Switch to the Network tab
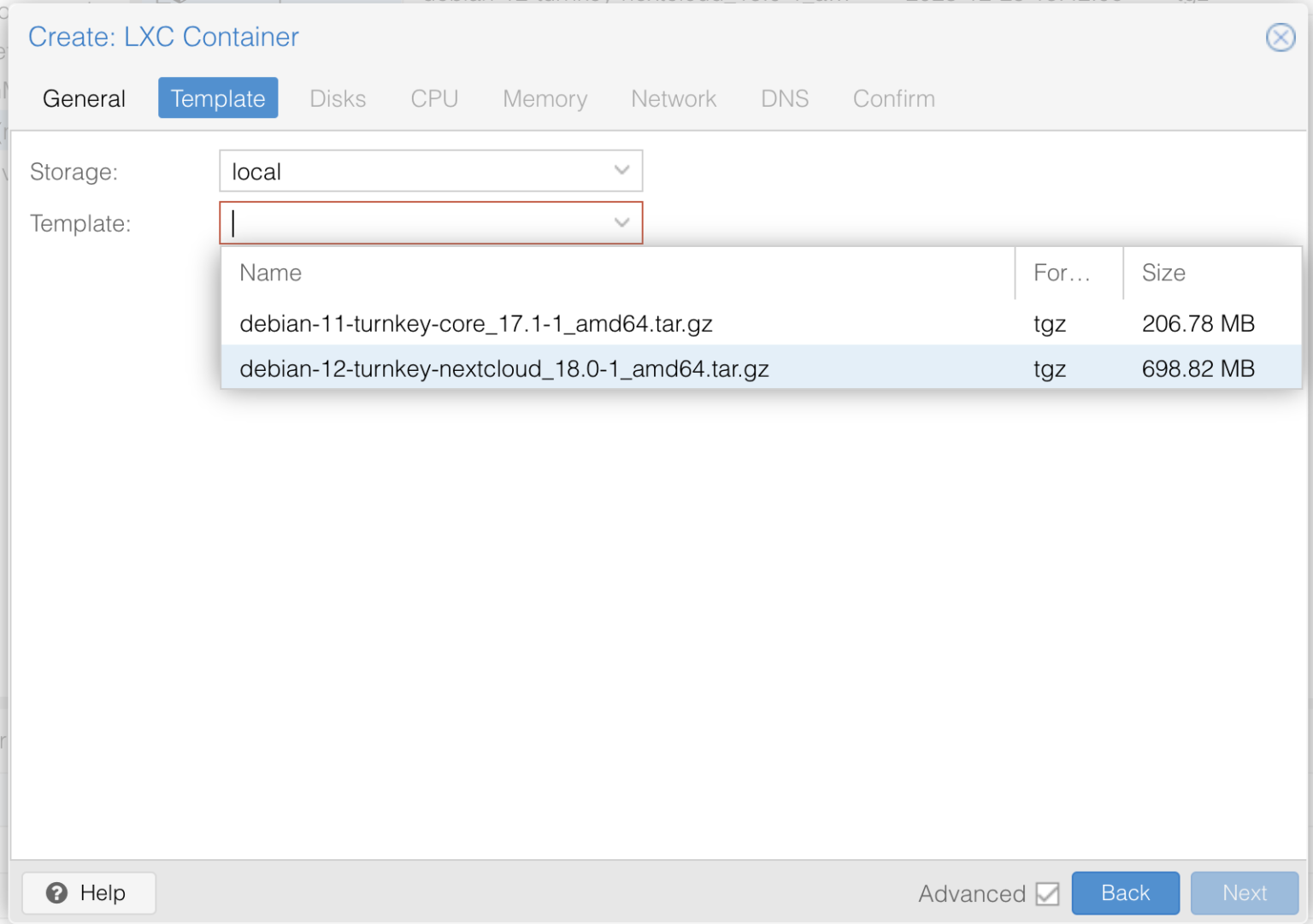1313x924 pixels. point(674,98)
